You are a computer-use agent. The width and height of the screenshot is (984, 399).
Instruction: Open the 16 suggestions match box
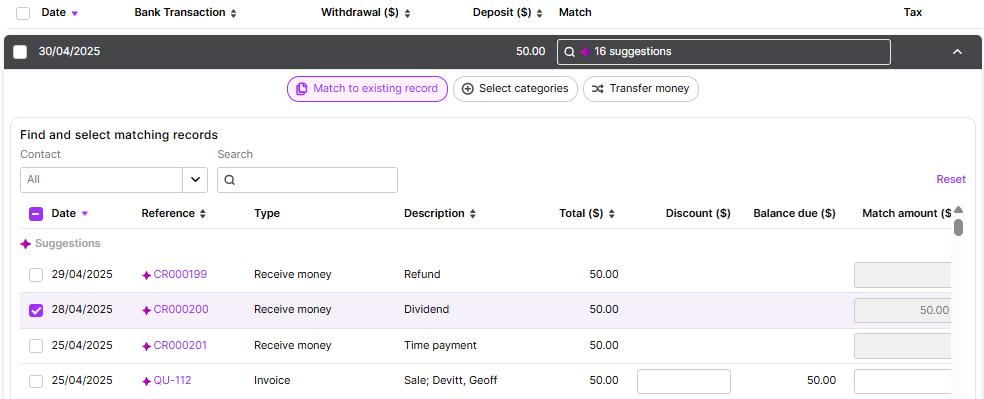point(724,52)
